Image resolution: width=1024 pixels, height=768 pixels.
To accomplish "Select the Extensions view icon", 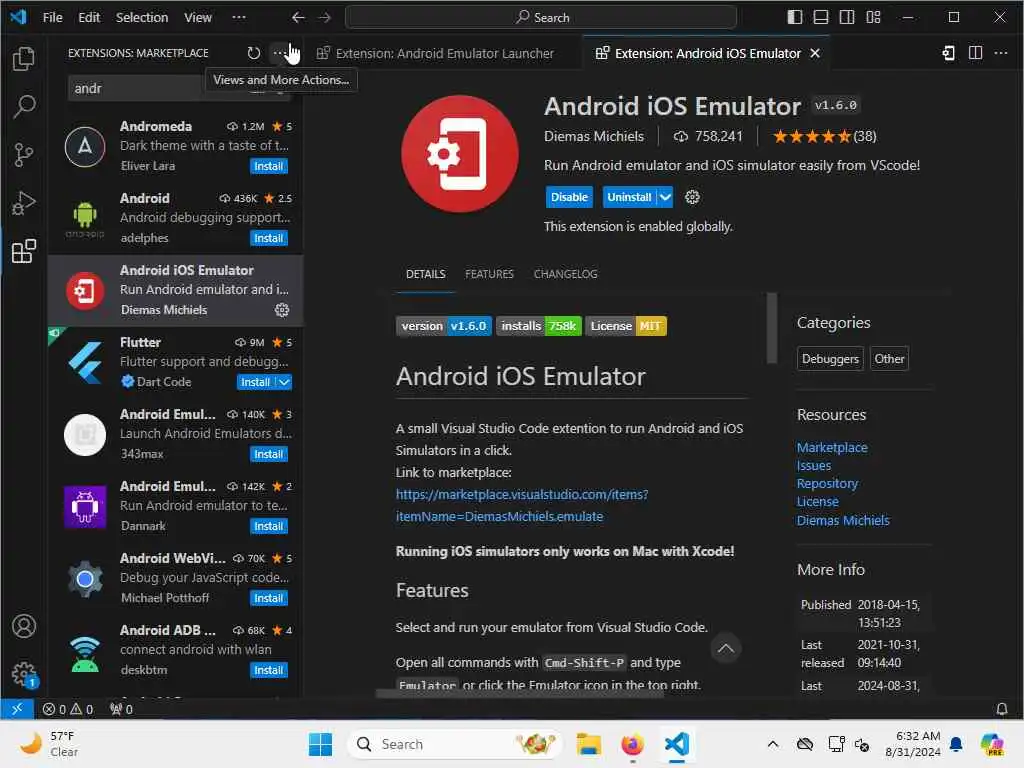I will [x=24, y=251].
